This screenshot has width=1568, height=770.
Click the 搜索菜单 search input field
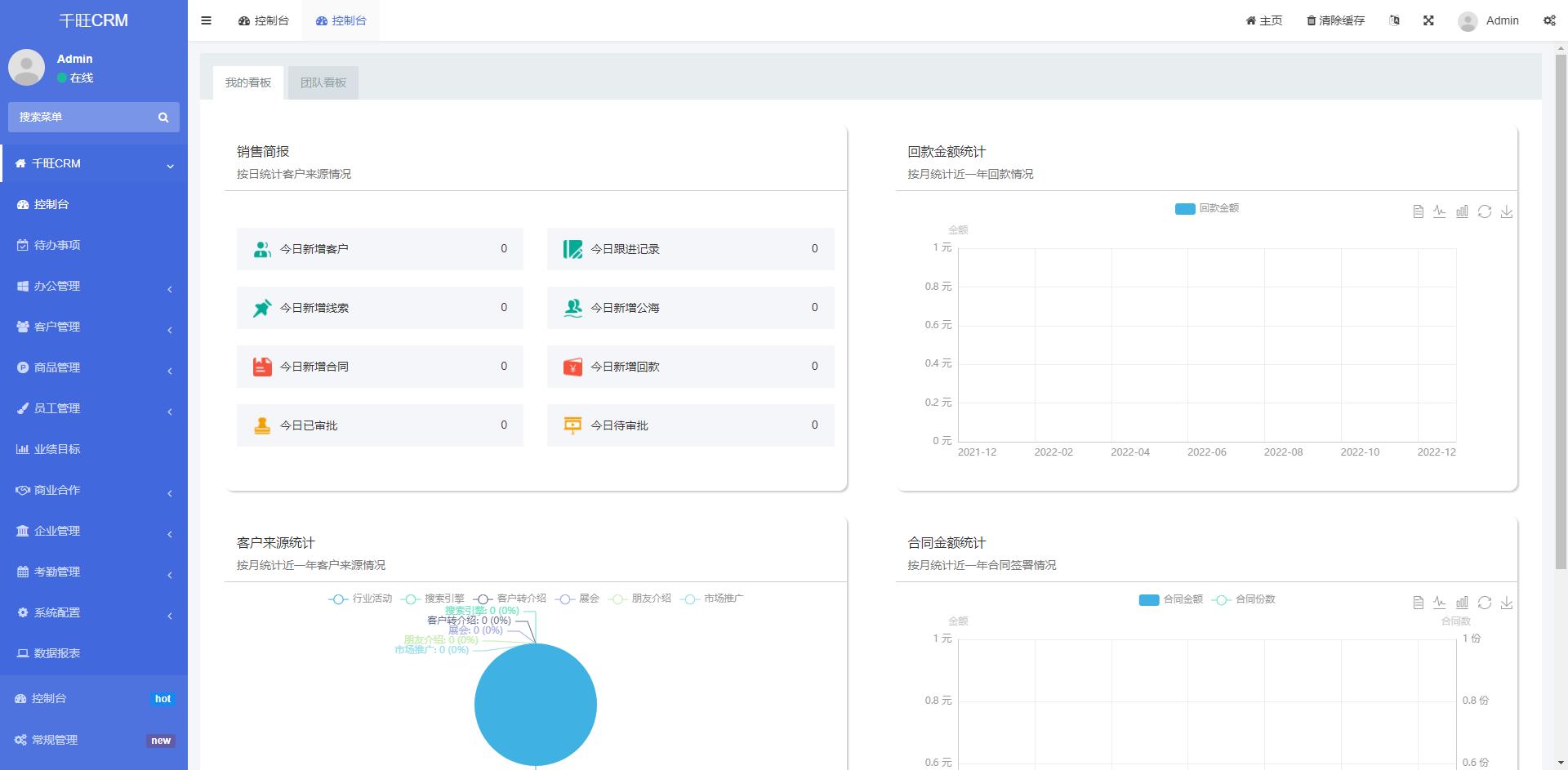click(x=82, y=117)
